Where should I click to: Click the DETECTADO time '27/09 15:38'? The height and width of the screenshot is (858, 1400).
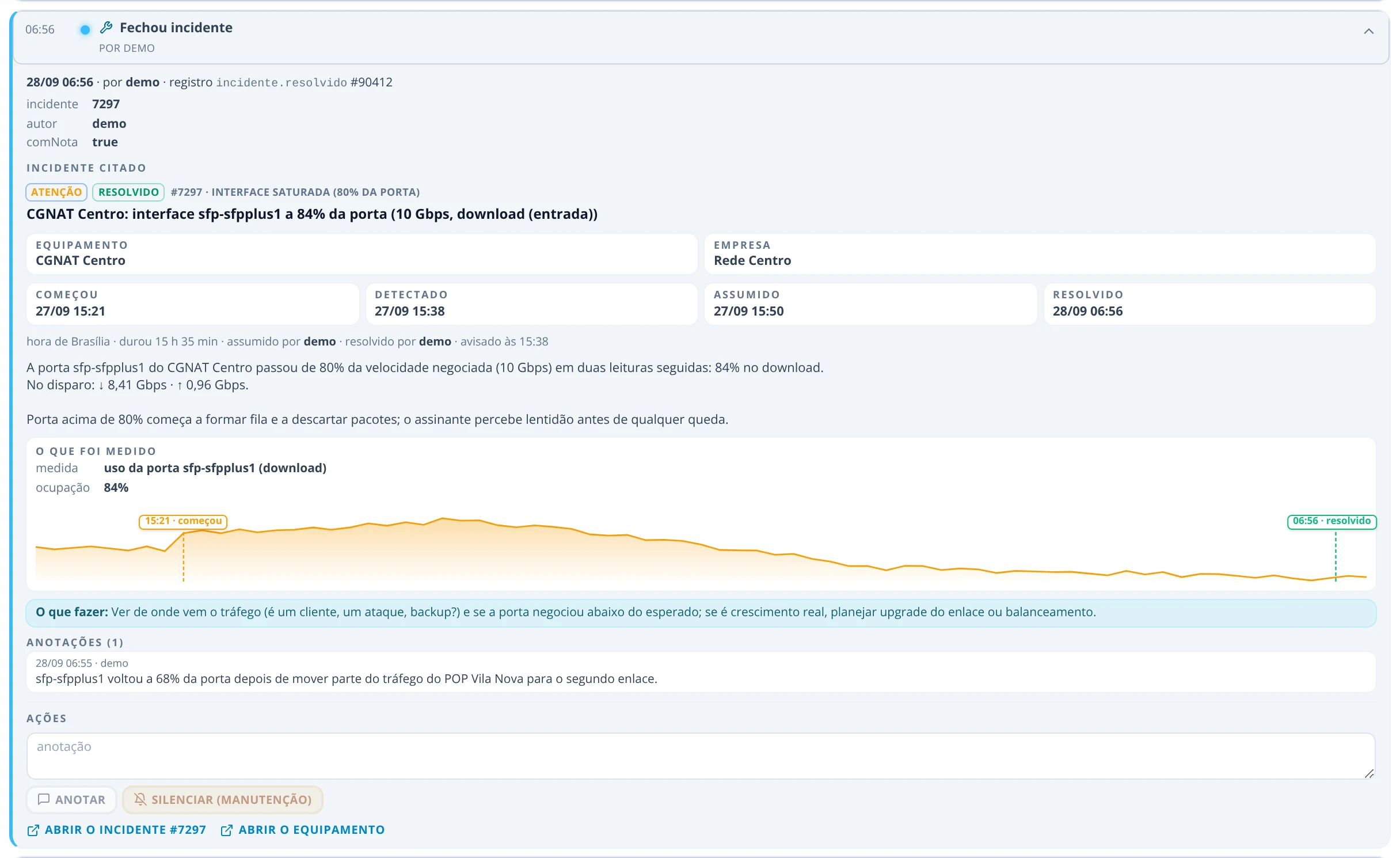pyautogui.click(x=409, y=311)
